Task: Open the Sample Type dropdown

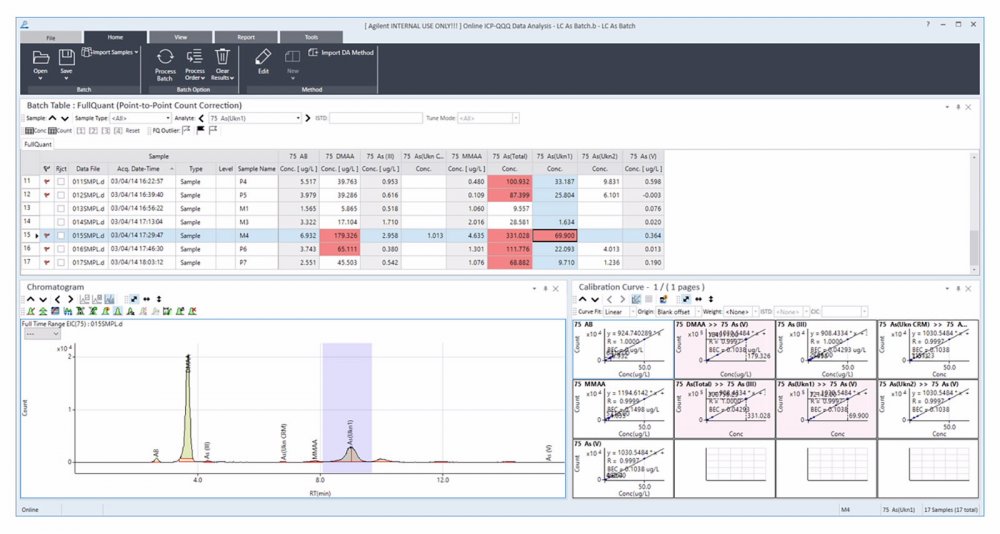Action: coord(141,118)
